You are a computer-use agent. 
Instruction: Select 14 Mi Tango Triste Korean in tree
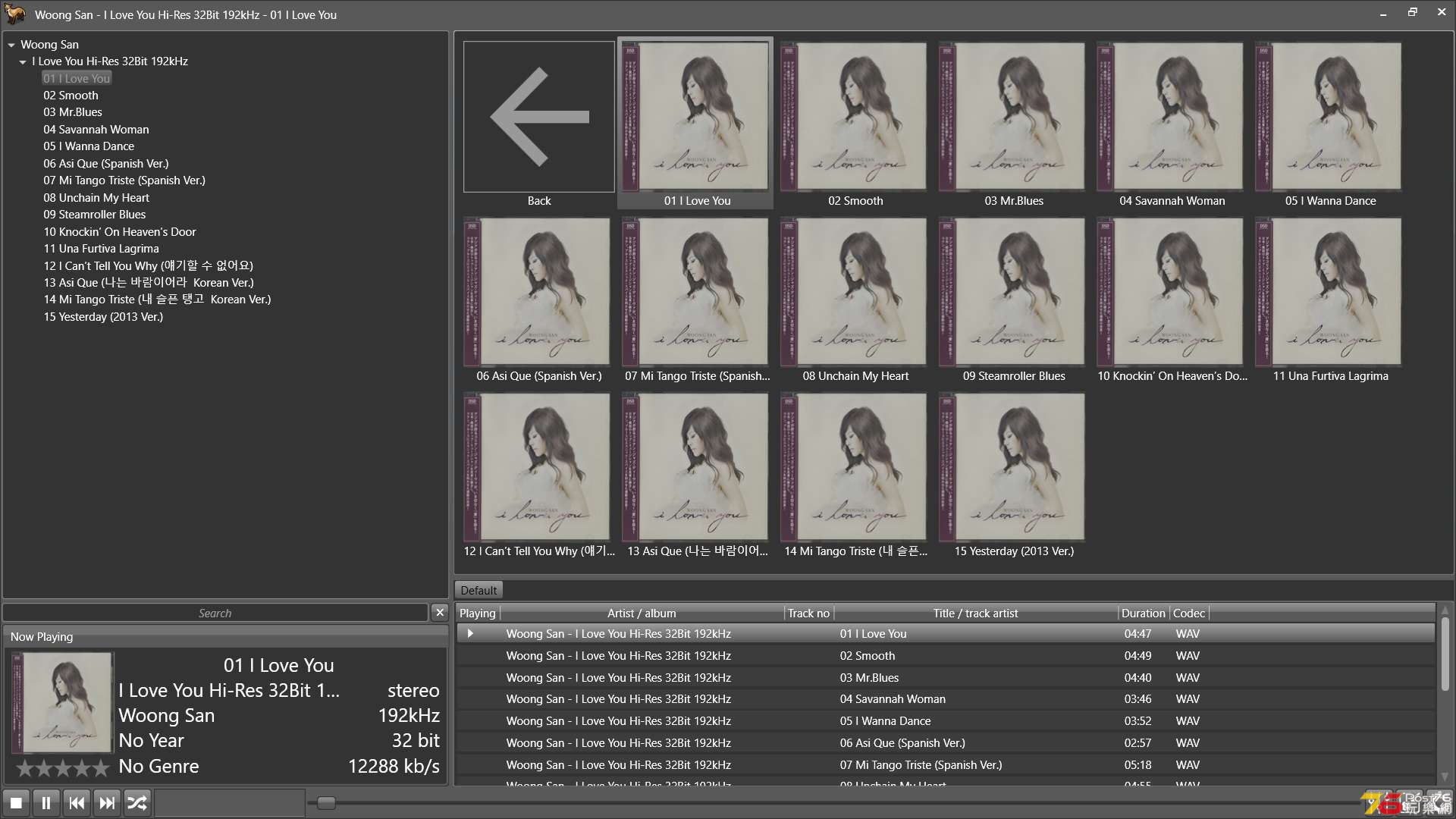coord(157,300)
